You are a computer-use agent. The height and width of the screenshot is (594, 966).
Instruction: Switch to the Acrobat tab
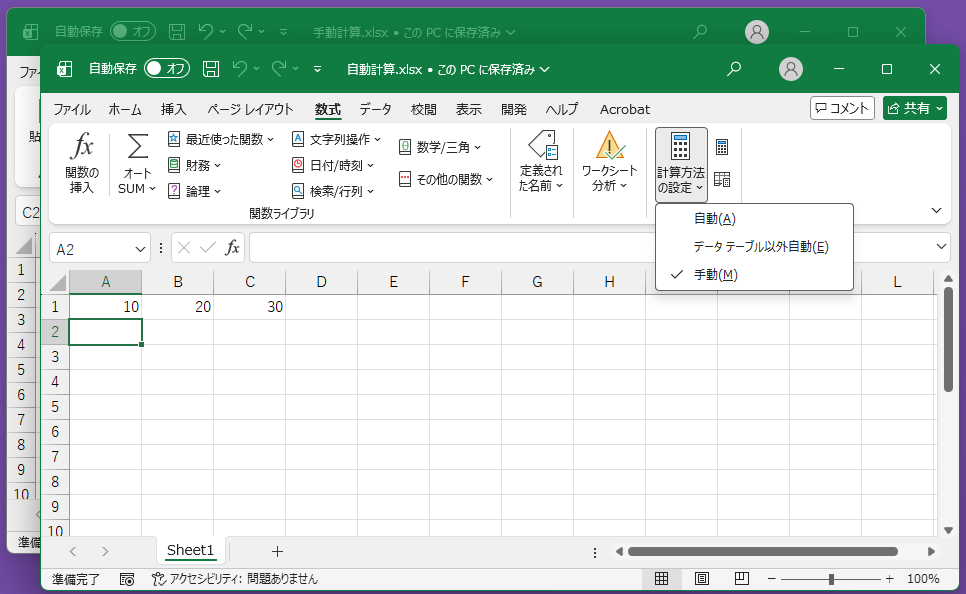tap(625, 110)
